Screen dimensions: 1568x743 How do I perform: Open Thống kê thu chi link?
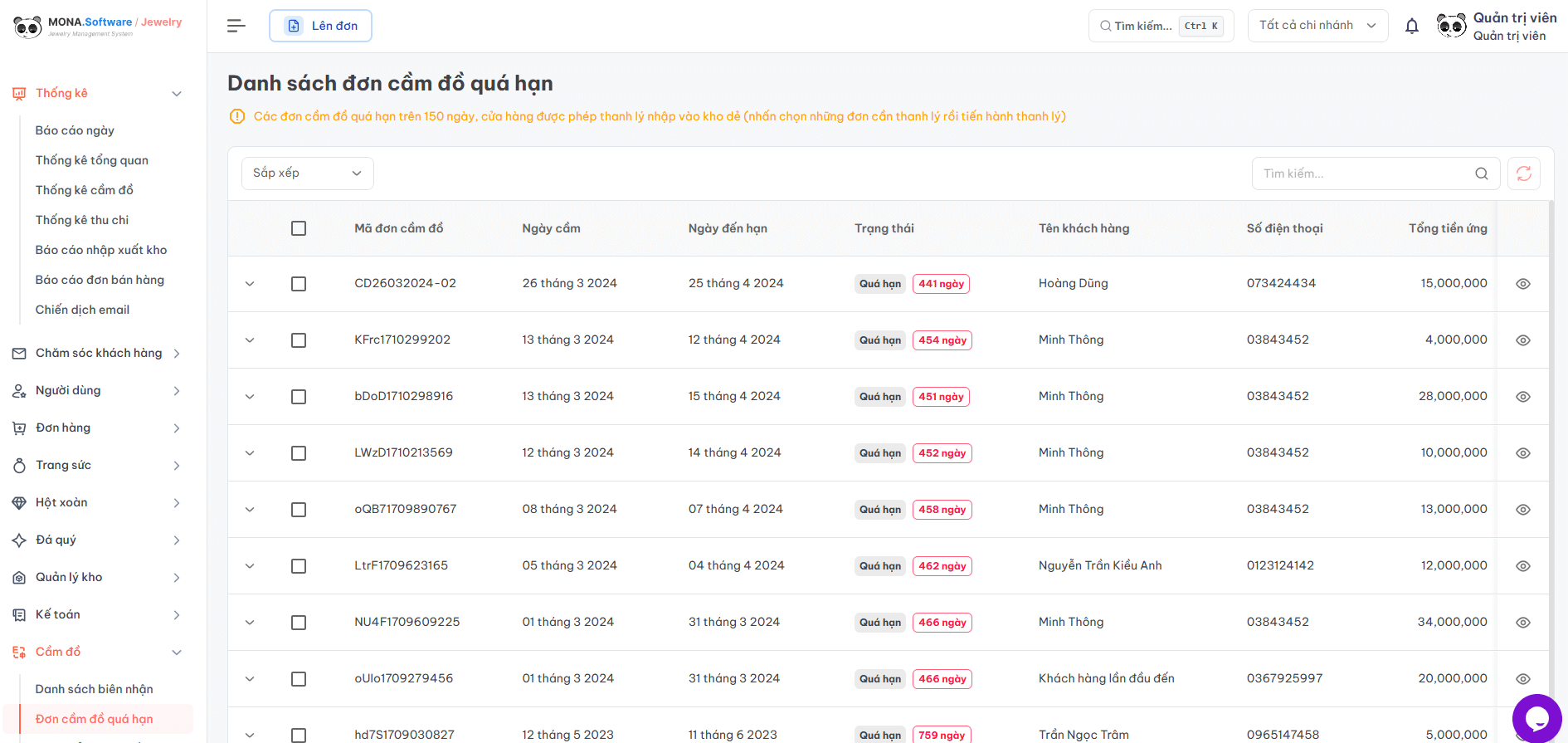tap(82, 220)
